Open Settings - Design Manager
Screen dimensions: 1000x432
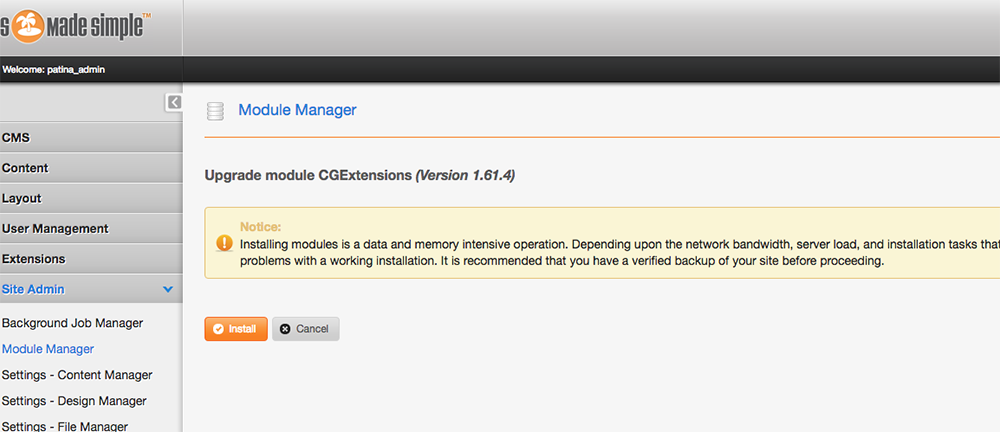click(74, 401)
